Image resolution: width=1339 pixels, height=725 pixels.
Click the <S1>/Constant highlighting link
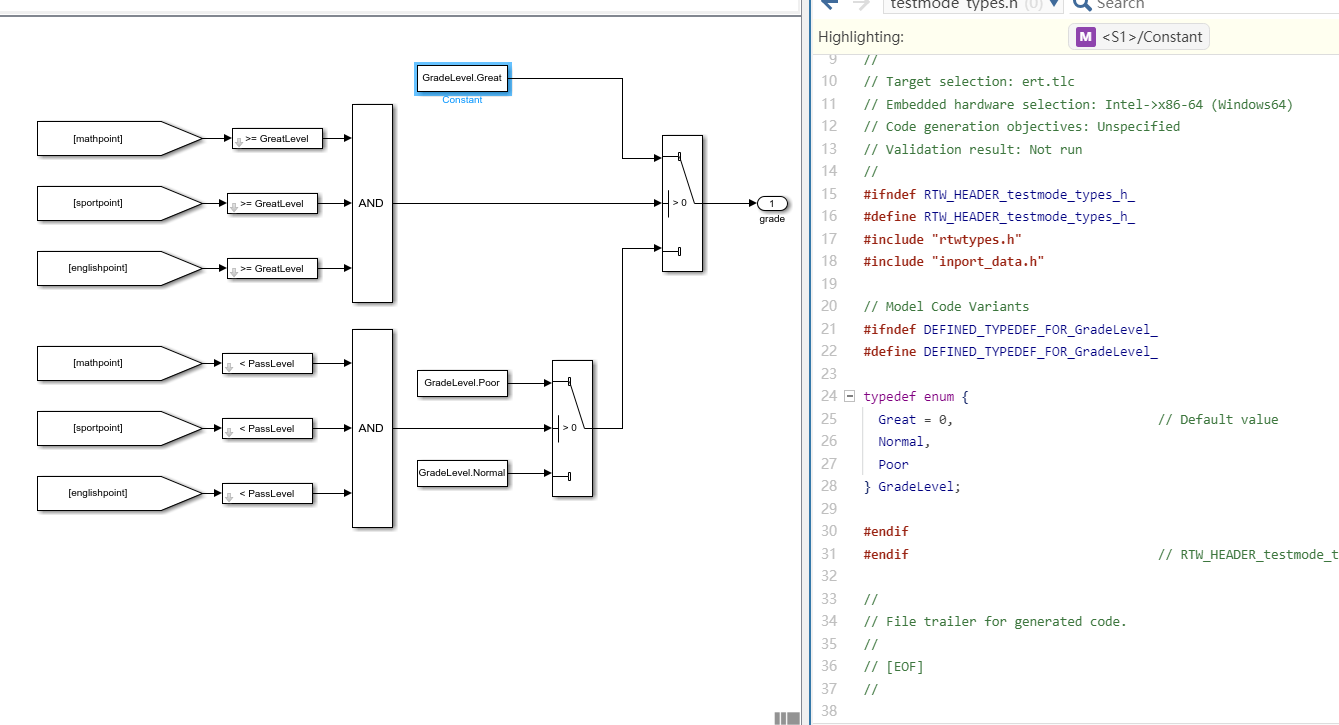(x=1152, y=36)
